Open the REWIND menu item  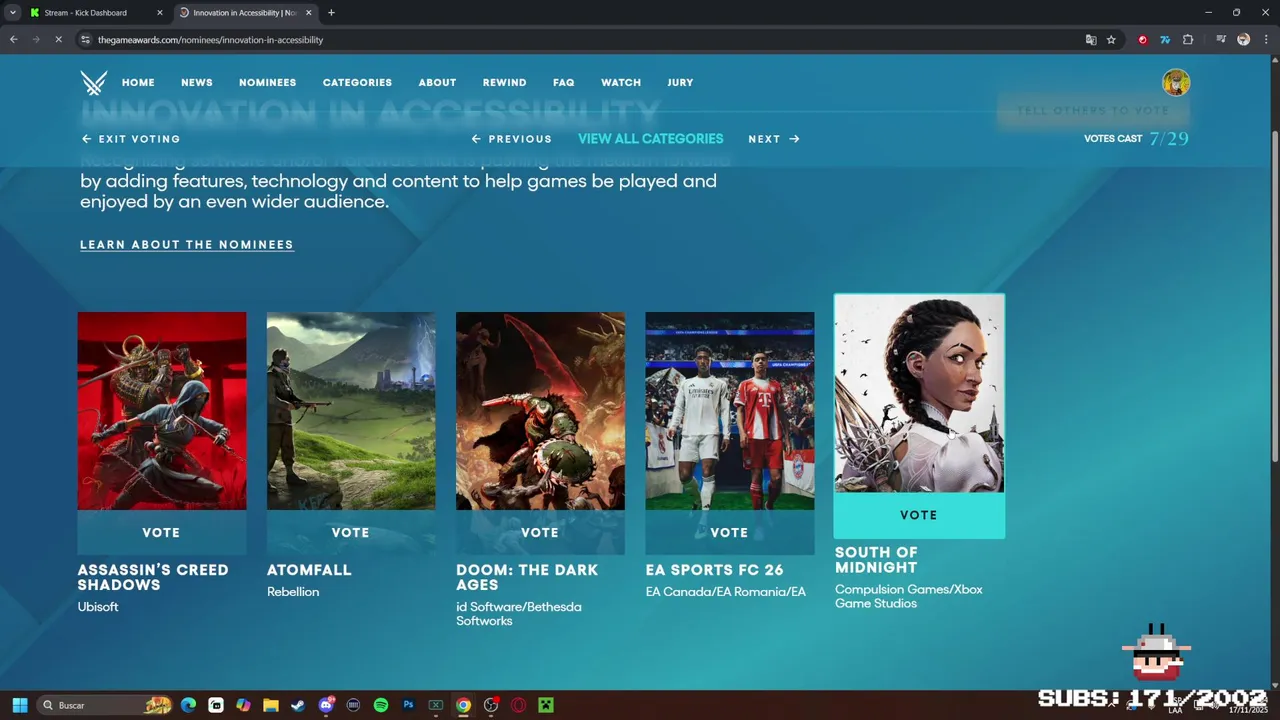504,83
